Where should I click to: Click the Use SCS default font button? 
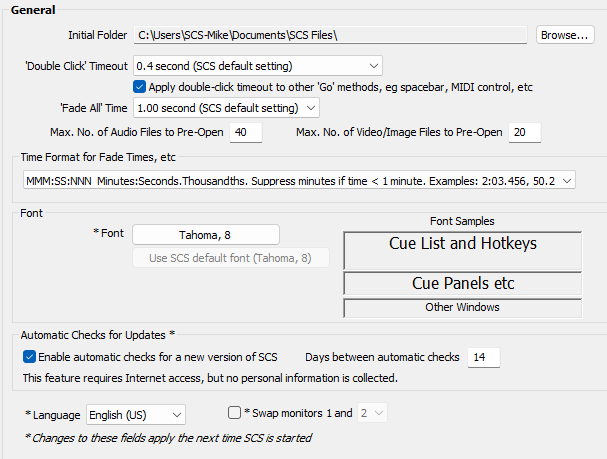[x=231, y=258]
